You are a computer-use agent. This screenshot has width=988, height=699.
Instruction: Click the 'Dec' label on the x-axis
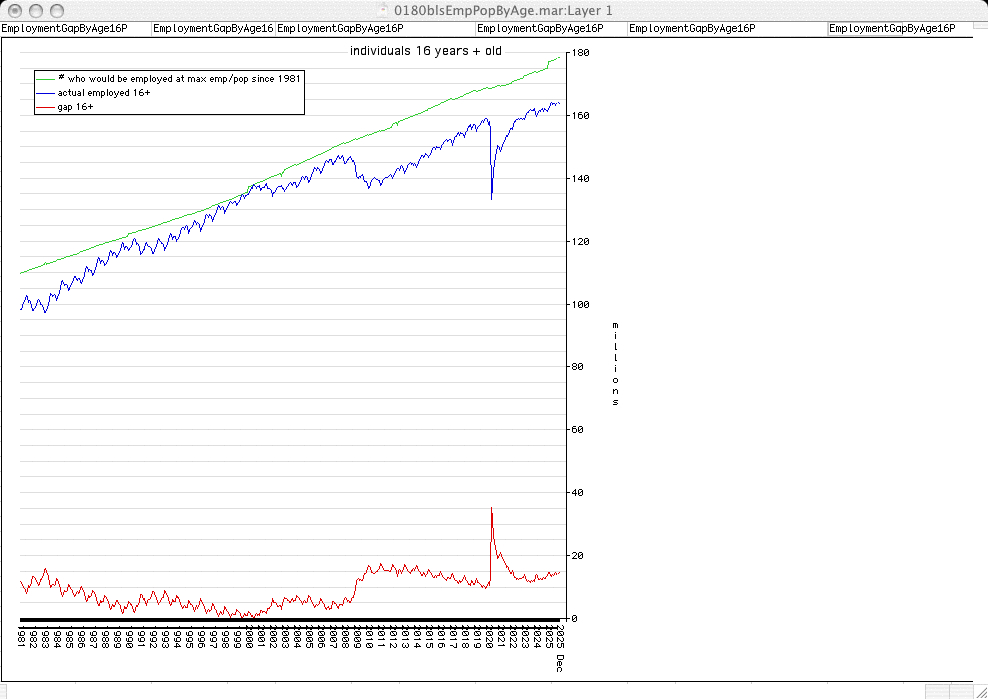(560, 662)
